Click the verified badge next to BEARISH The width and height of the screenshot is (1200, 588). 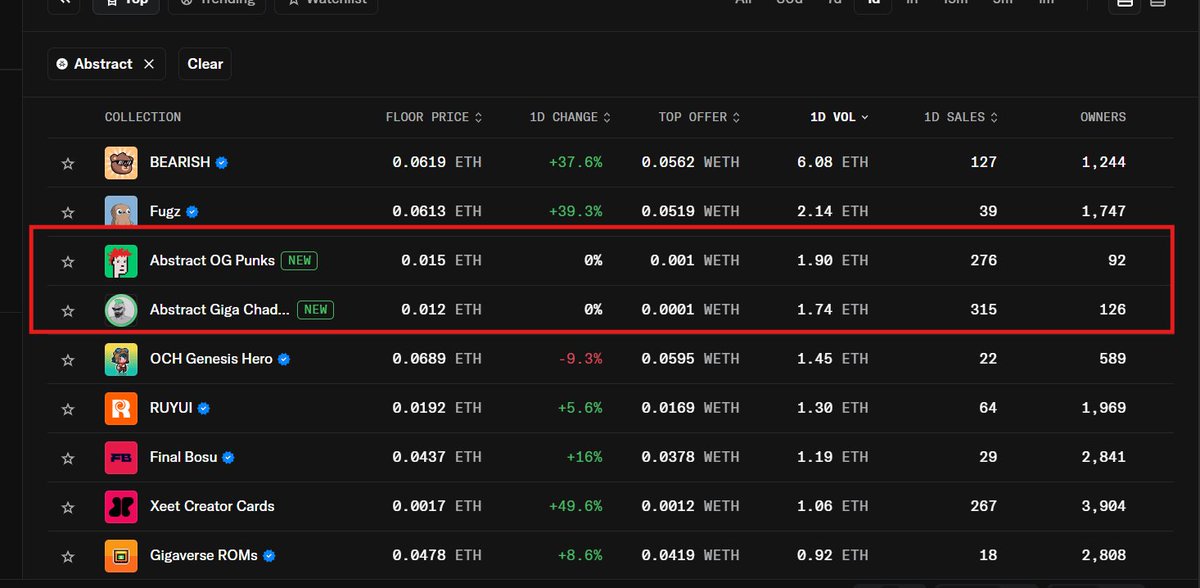(x=222, y=162)
